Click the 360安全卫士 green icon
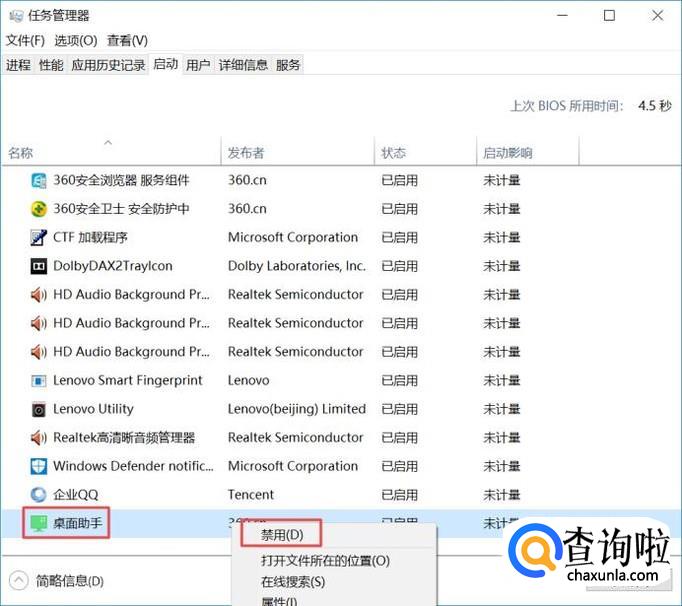 tap(39, 209)
